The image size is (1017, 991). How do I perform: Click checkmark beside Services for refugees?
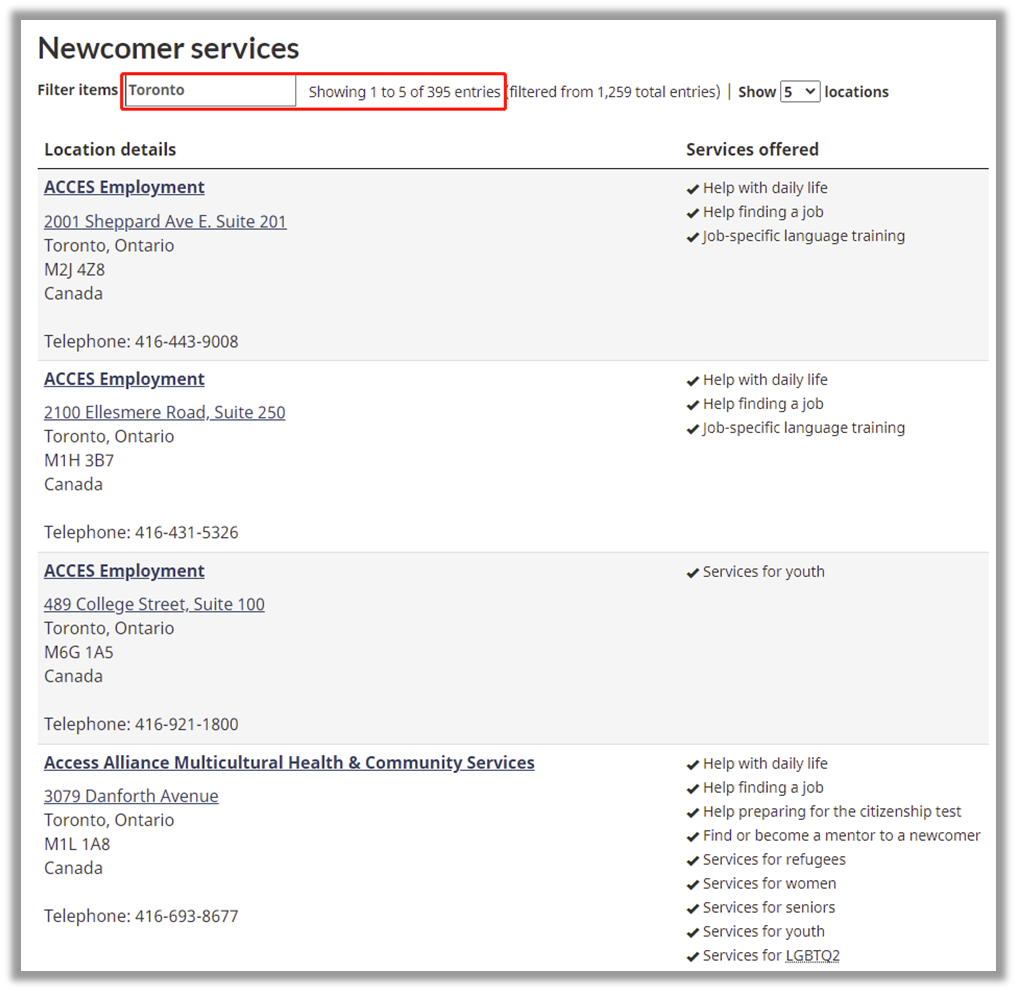(693, 861)
